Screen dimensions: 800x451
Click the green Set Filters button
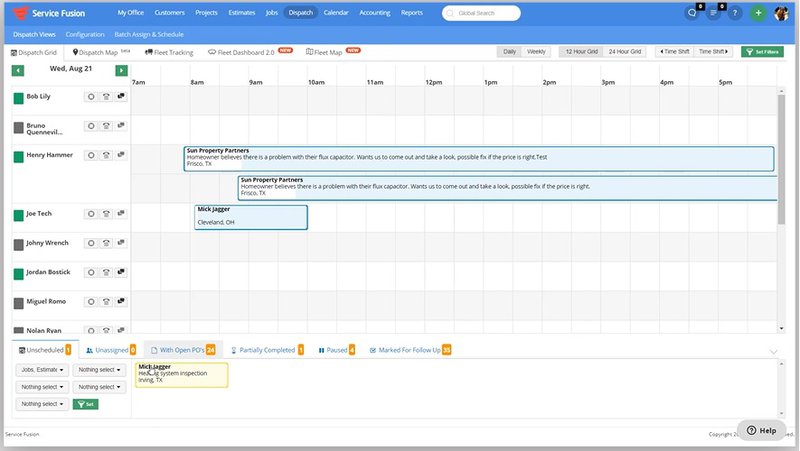[762, 52]
